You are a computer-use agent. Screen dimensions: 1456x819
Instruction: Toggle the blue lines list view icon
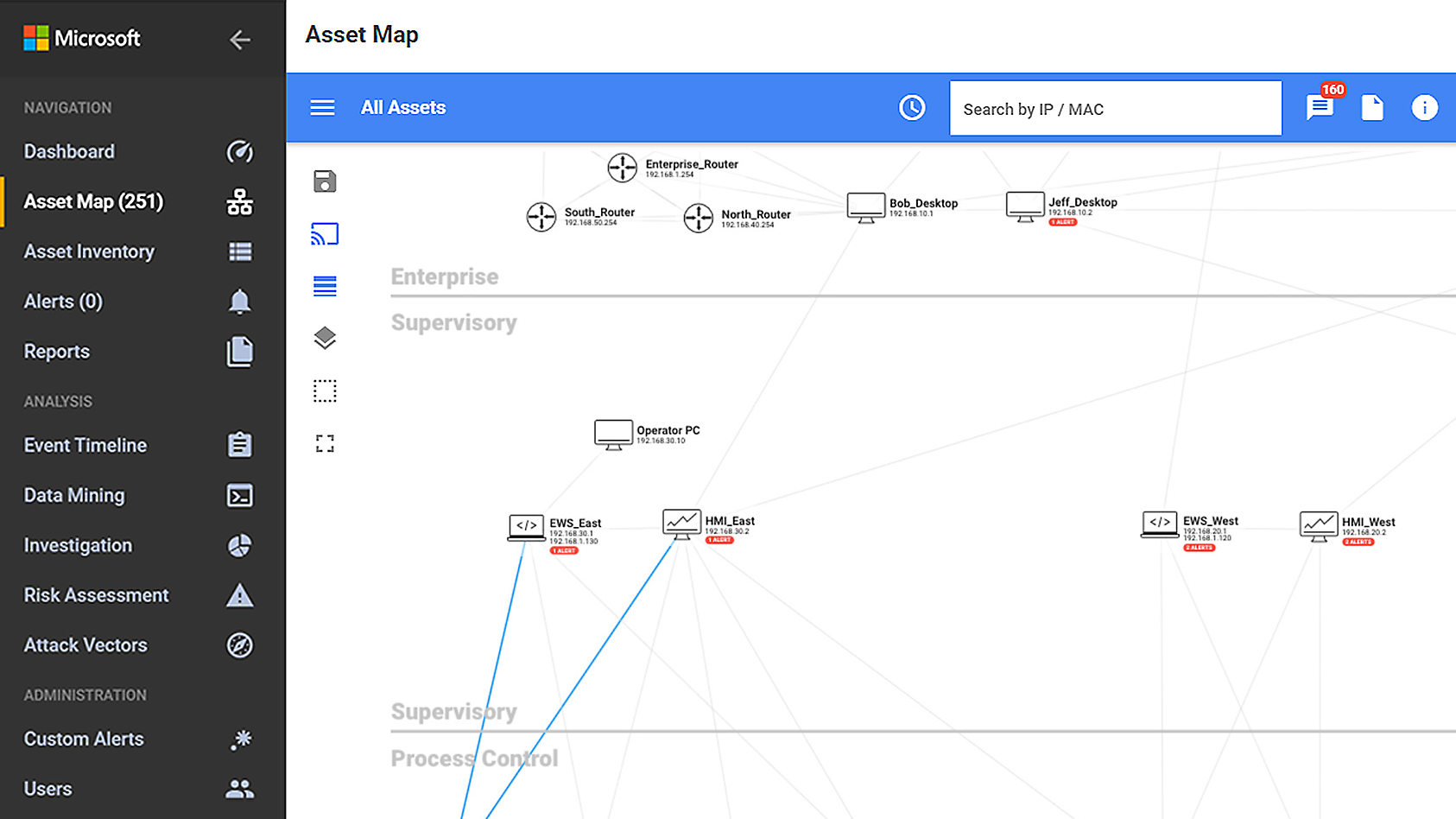pos(325,286)
